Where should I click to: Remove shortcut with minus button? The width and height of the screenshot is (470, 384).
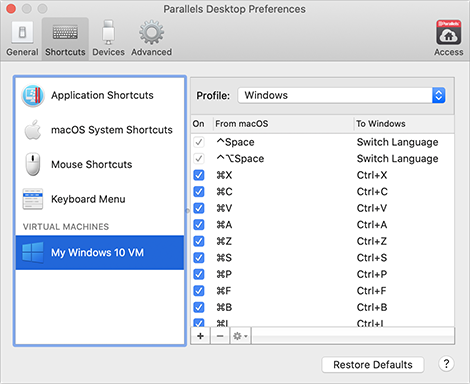point(220,336)
